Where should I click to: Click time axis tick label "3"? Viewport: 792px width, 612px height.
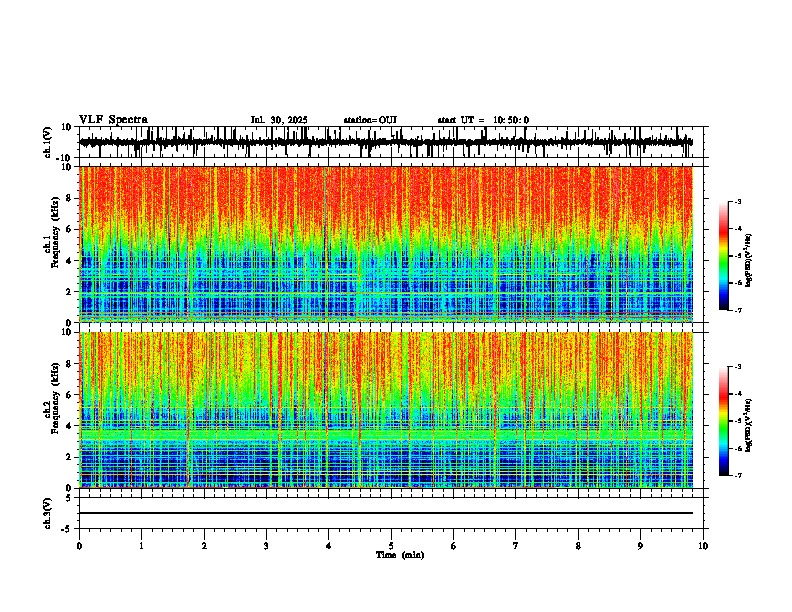pyautogui.click(x=266, y=546)
